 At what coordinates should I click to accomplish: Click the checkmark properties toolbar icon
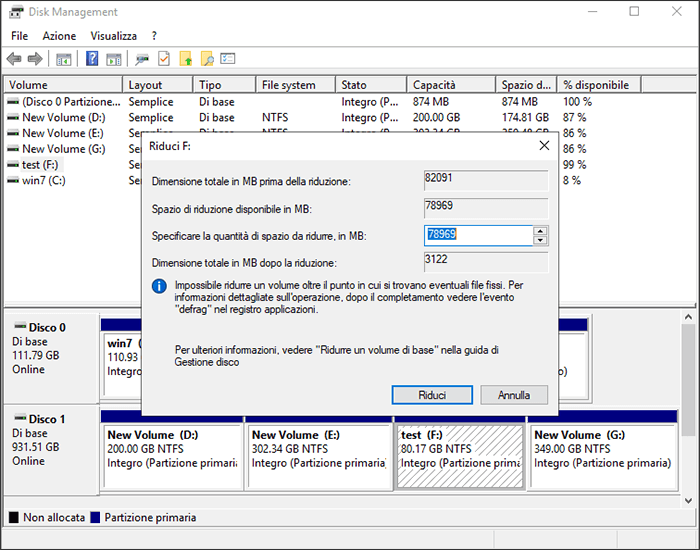point(164,58)
